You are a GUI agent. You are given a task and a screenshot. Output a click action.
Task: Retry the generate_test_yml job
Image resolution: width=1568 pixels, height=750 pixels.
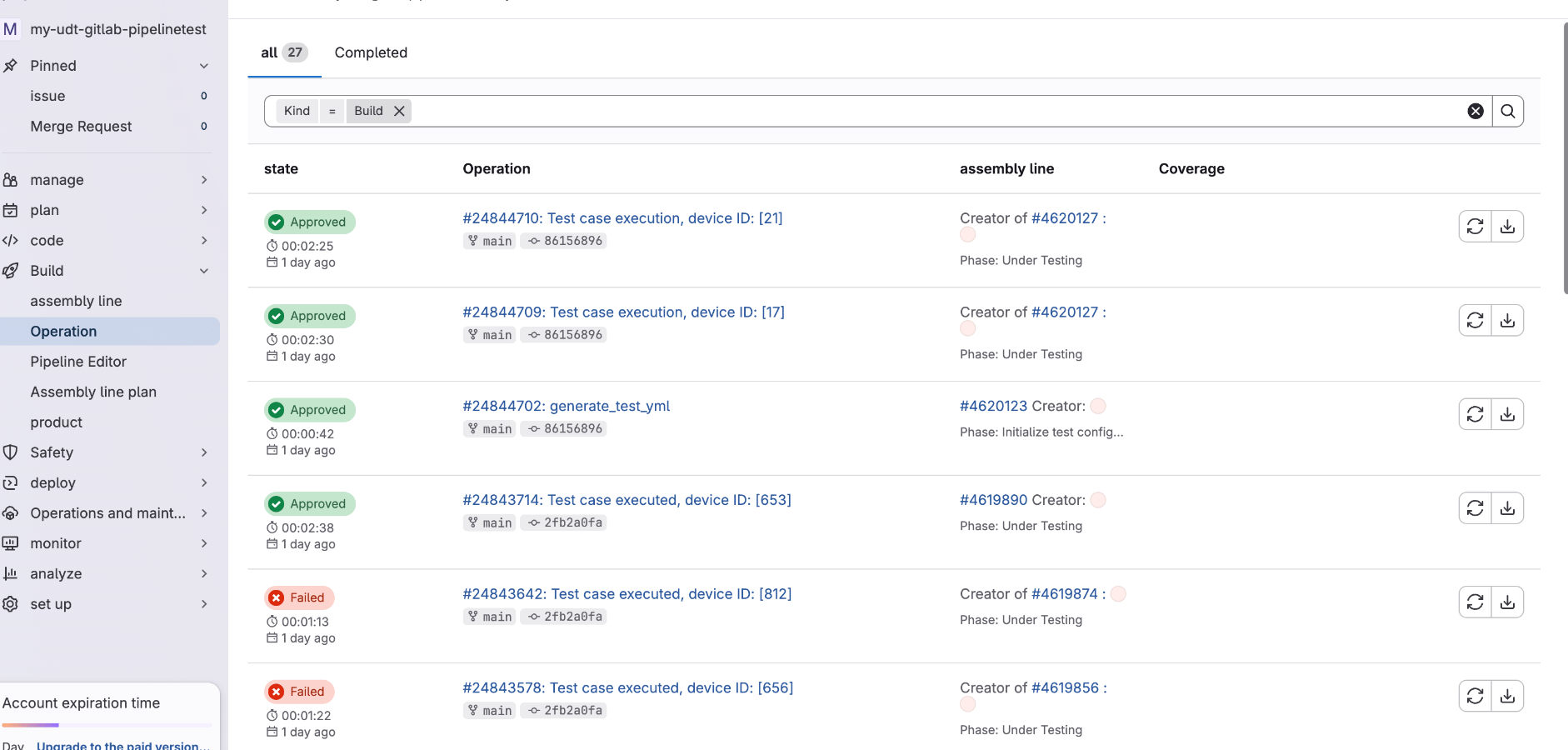click(1475, 414)
